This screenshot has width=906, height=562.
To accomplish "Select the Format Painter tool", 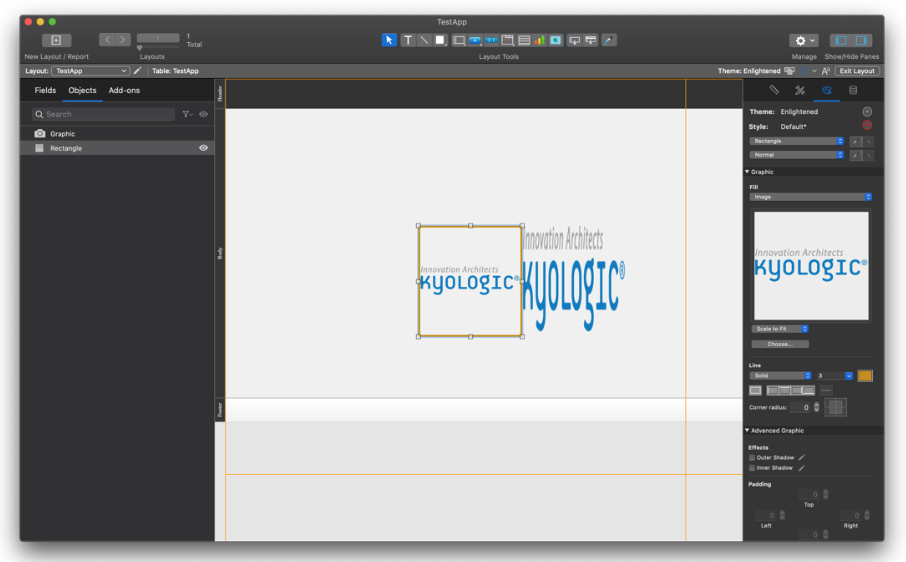I will [609, 40].
